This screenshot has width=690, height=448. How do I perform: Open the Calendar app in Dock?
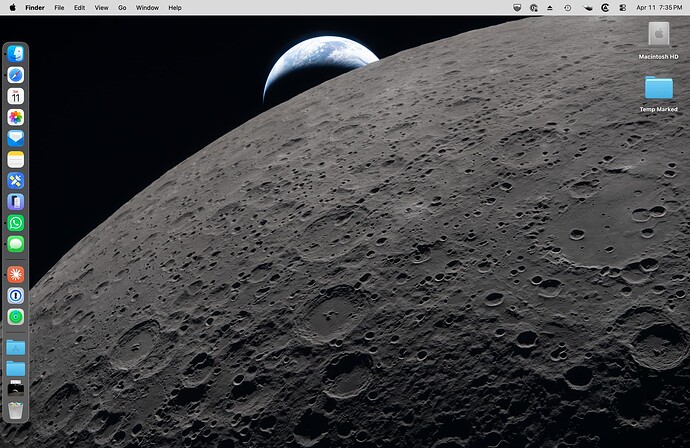(15, 96)
